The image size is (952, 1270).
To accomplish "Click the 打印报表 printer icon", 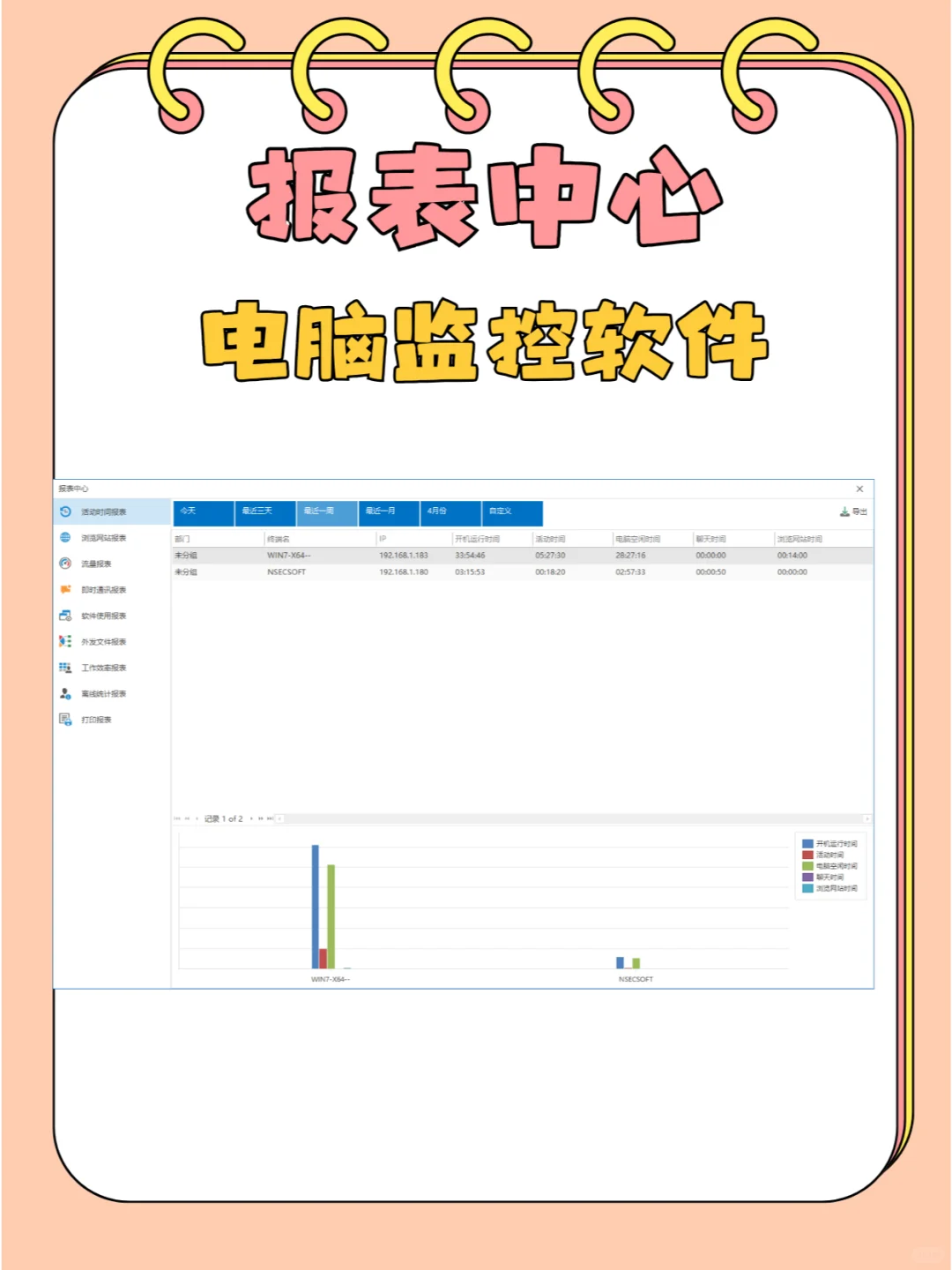I will (64, 720).
